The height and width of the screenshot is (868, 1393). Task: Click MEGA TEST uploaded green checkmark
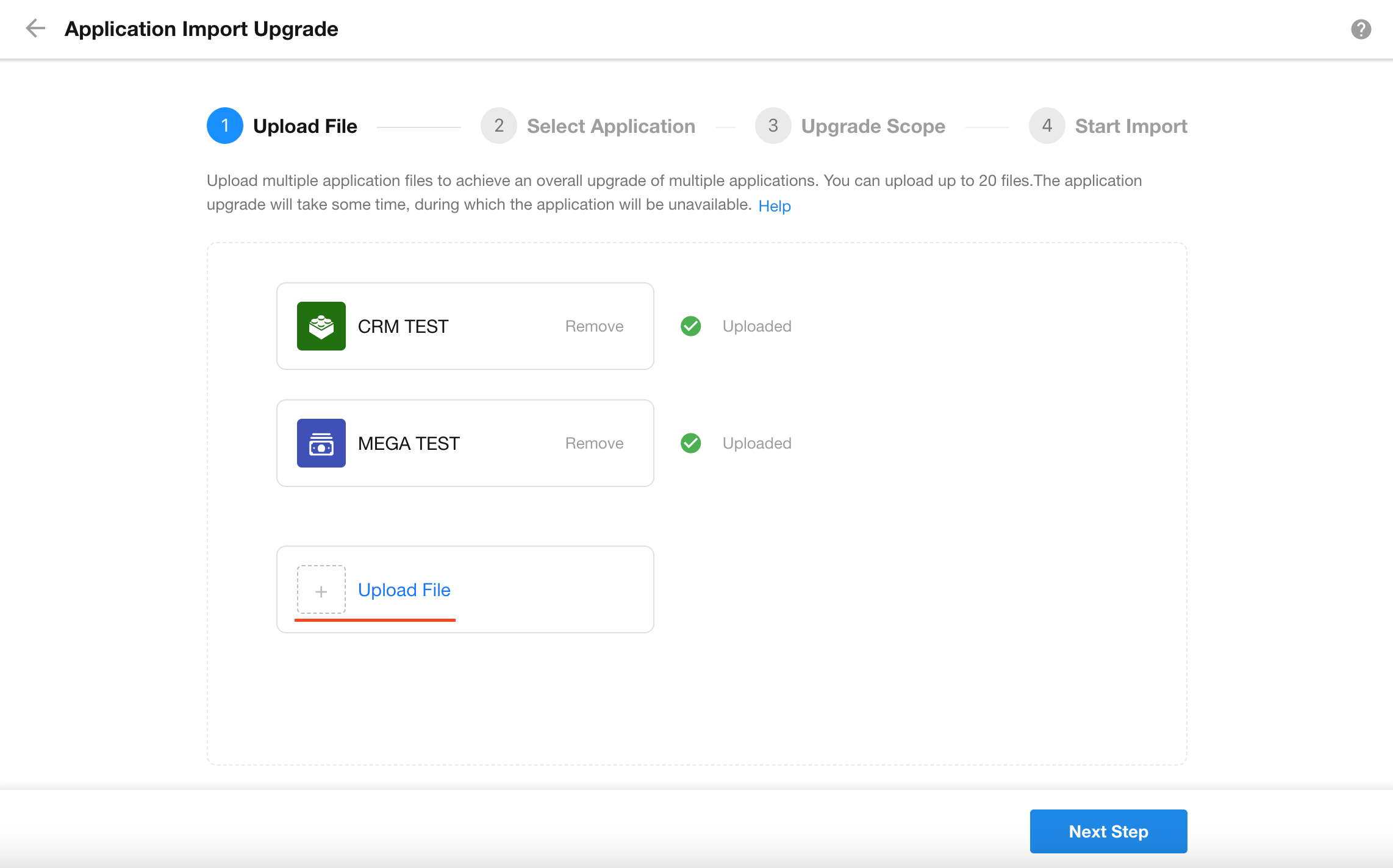pos(690,443)
